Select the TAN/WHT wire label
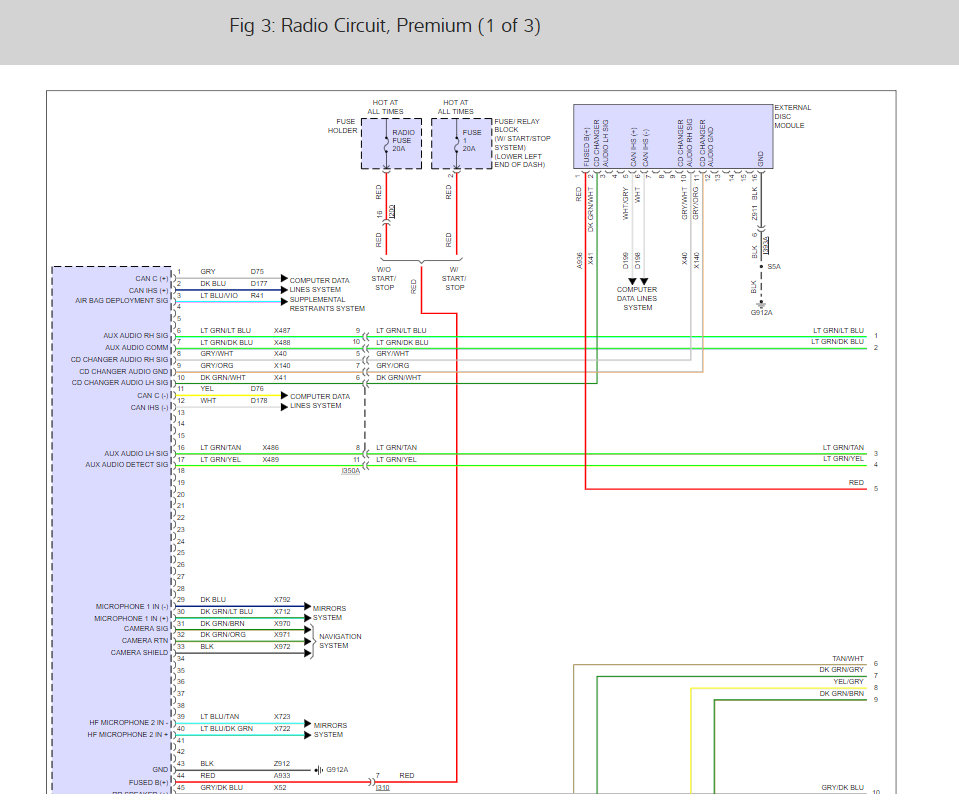The width and height of the screenshot is (959, 811). click(848, 659)
